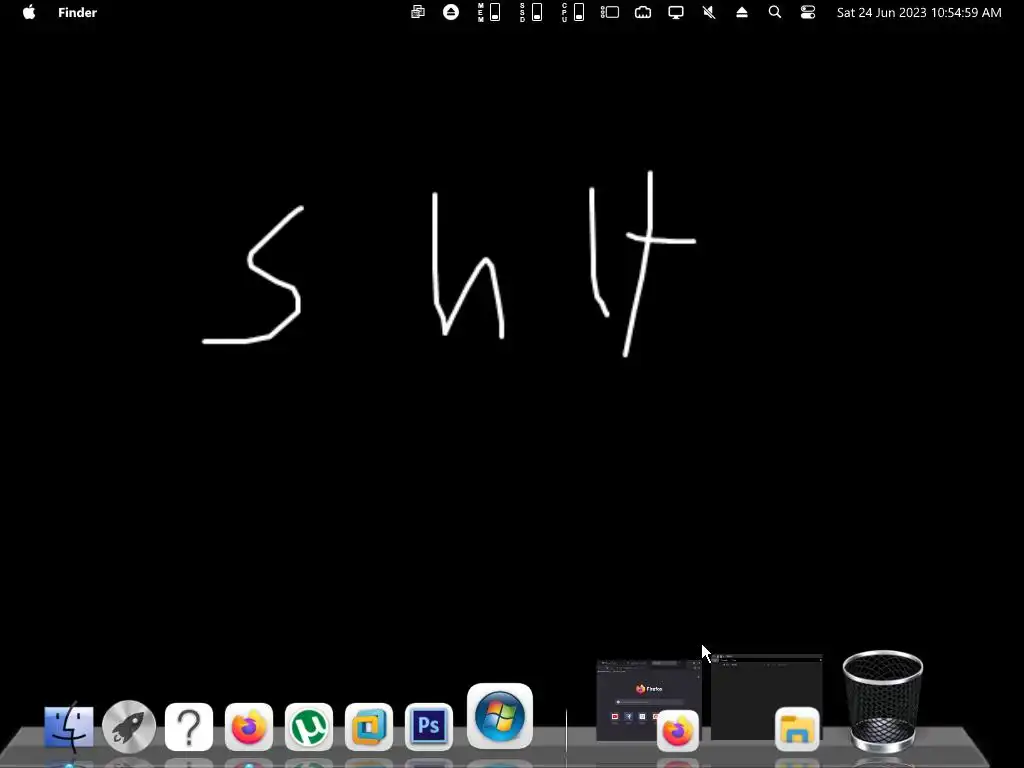This screenshot has height=768, width=1024.
Task: Click the network ethernet icon in menu bar
Action: point(643,12)
